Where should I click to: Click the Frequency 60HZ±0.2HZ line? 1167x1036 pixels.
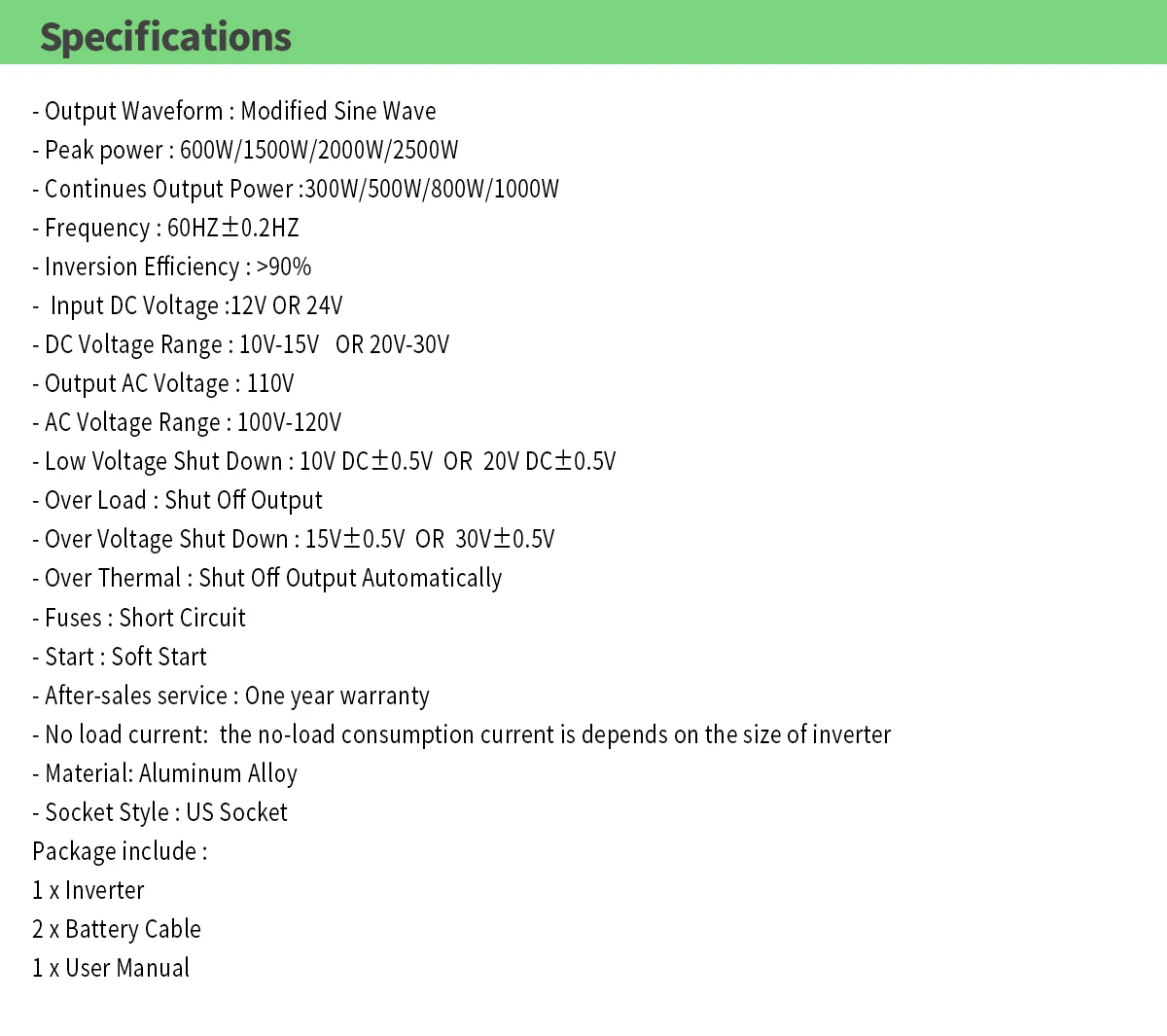pos(165,228)
